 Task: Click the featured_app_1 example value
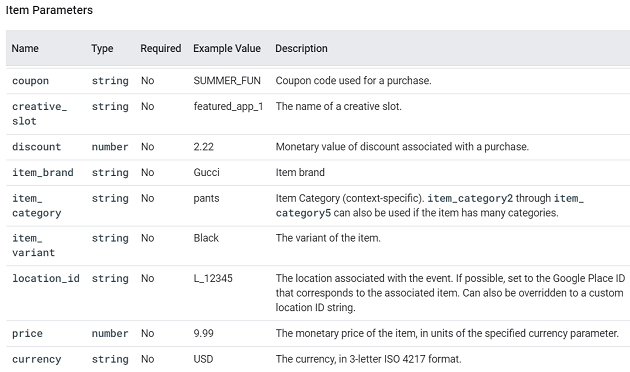click(228, 106)
